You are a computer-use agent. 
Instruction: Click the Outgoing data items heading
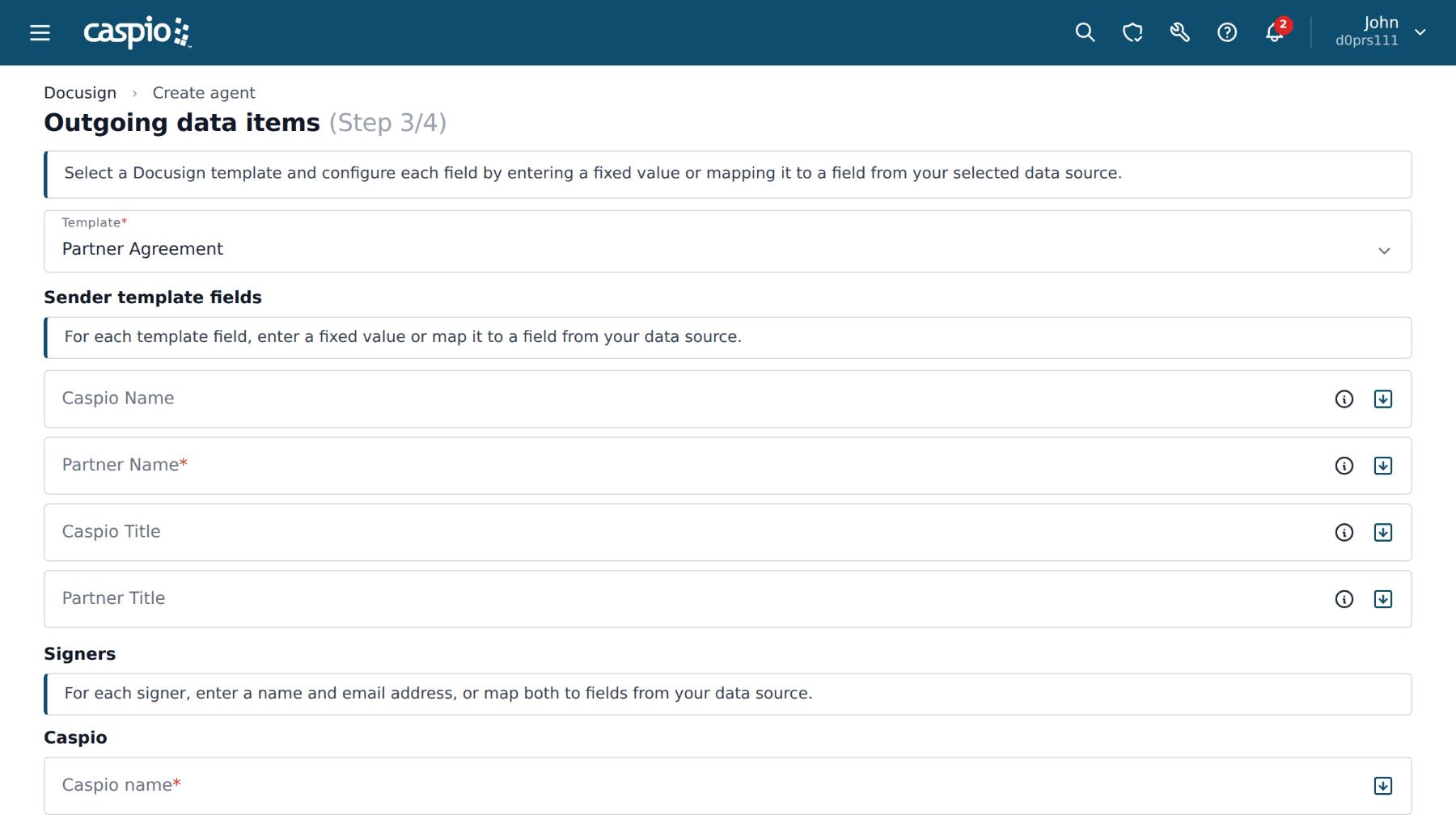click(x=182, y=123)
